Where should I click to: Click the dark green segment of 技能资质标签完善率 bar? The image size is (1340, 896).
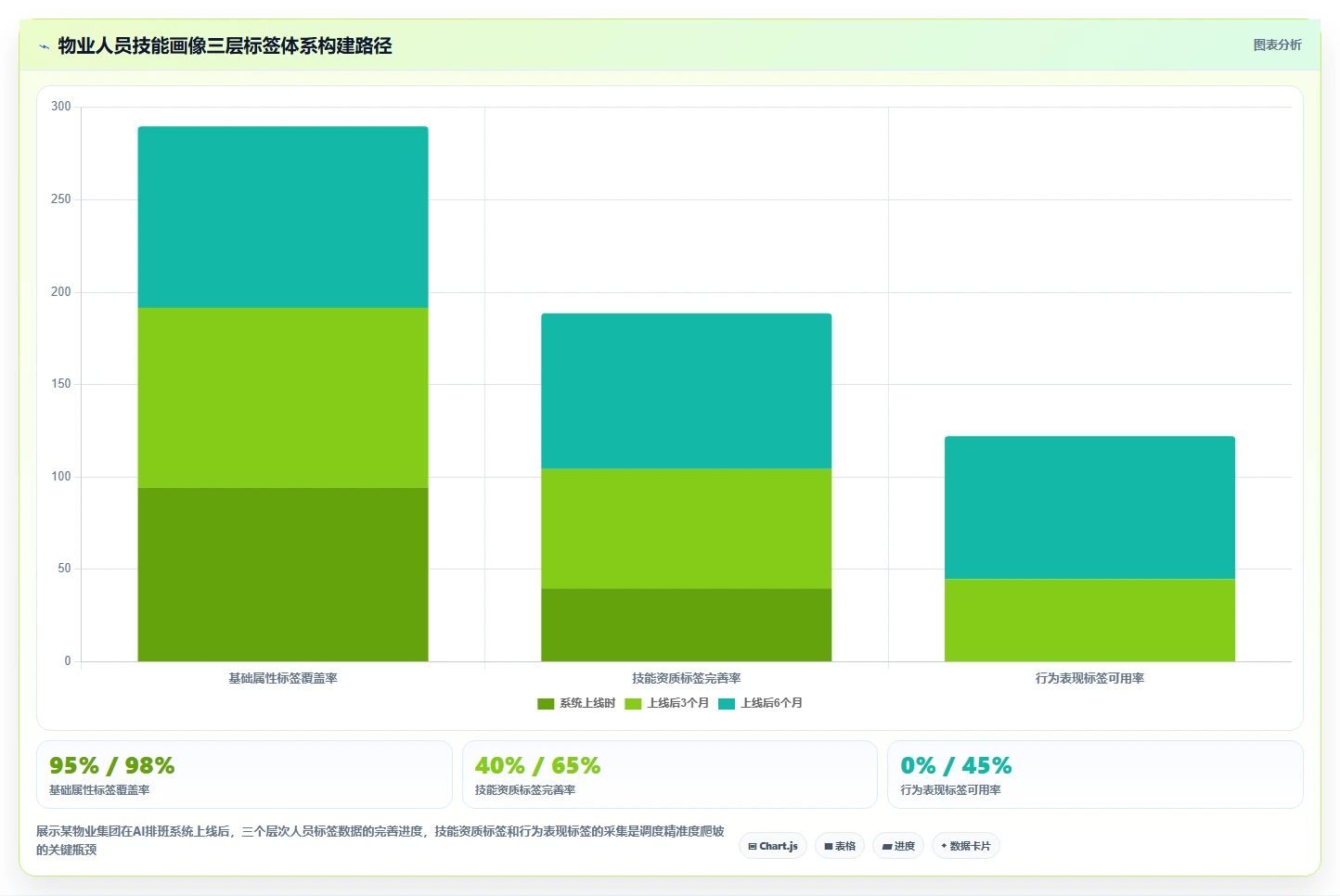pyautogui.click(x=687, y=625)
